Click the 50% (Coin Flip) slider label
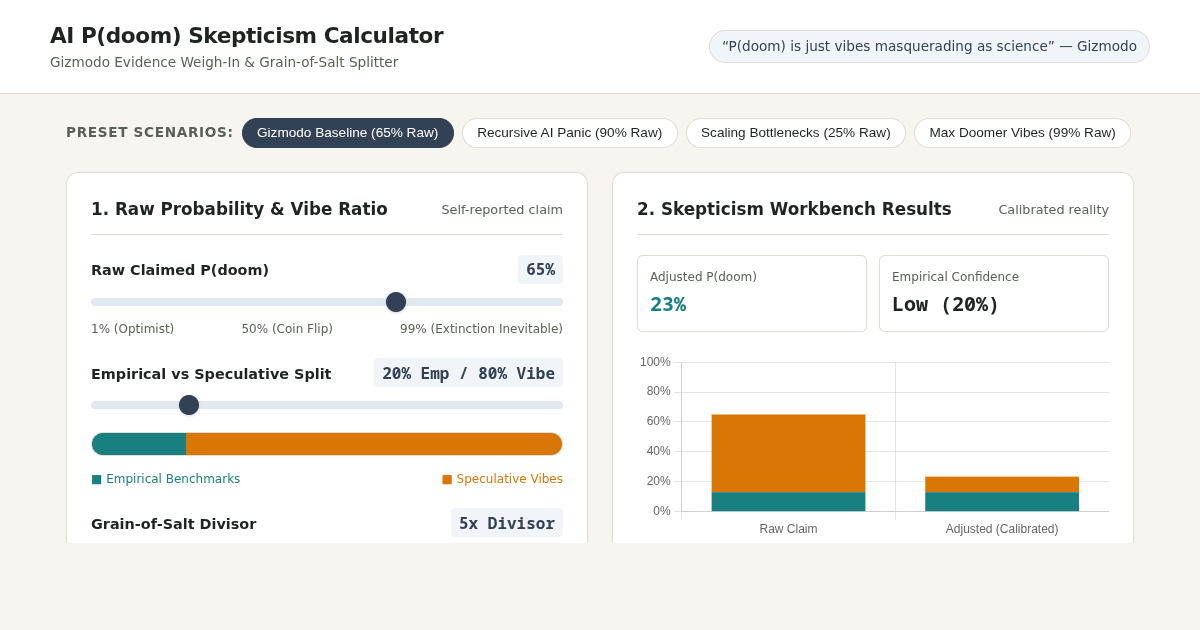Image resolution: width=1200 pixels, height=630 pixels. pos(287,329)
